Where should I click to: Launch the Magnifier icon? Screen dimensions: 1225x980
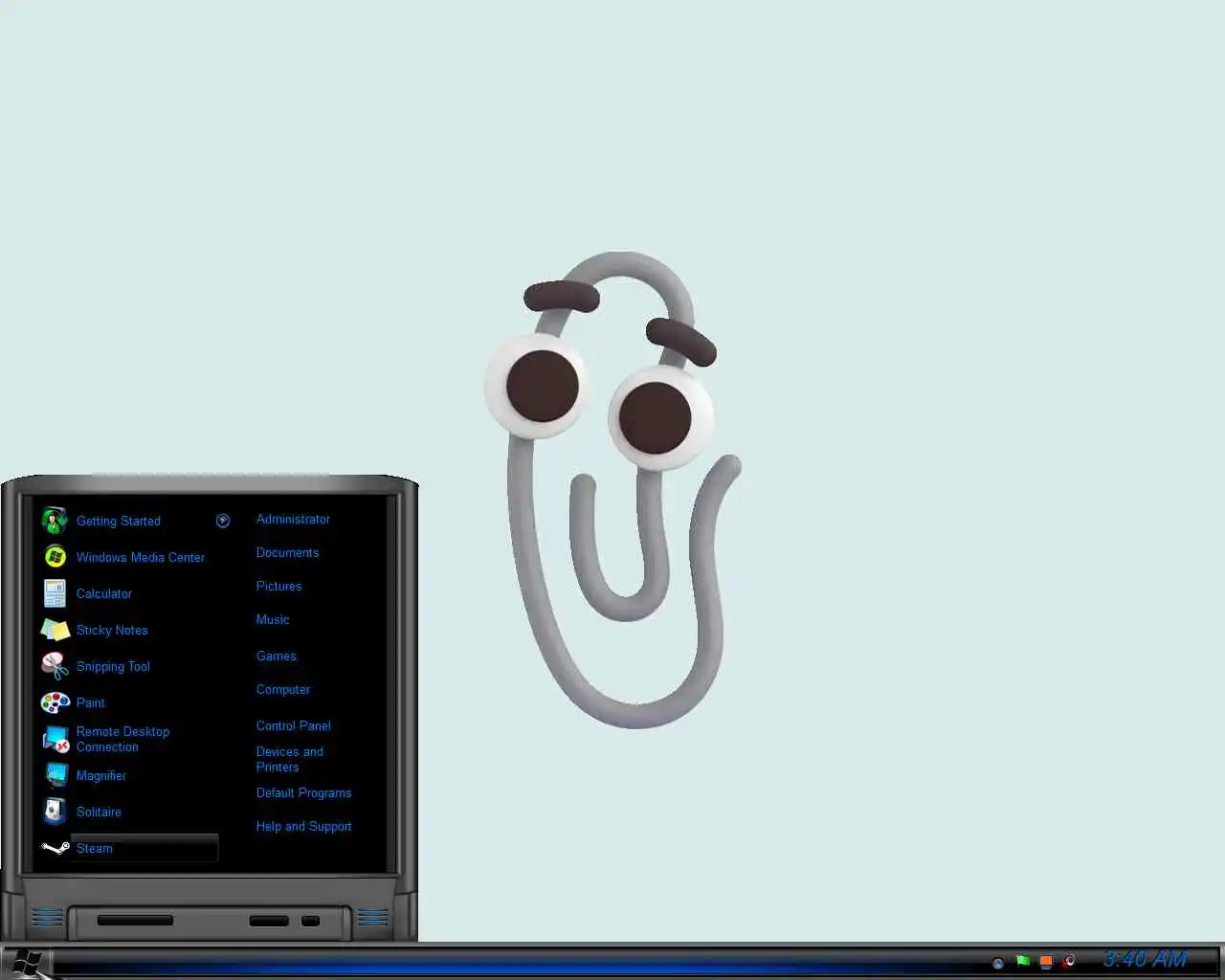(56, 775)
